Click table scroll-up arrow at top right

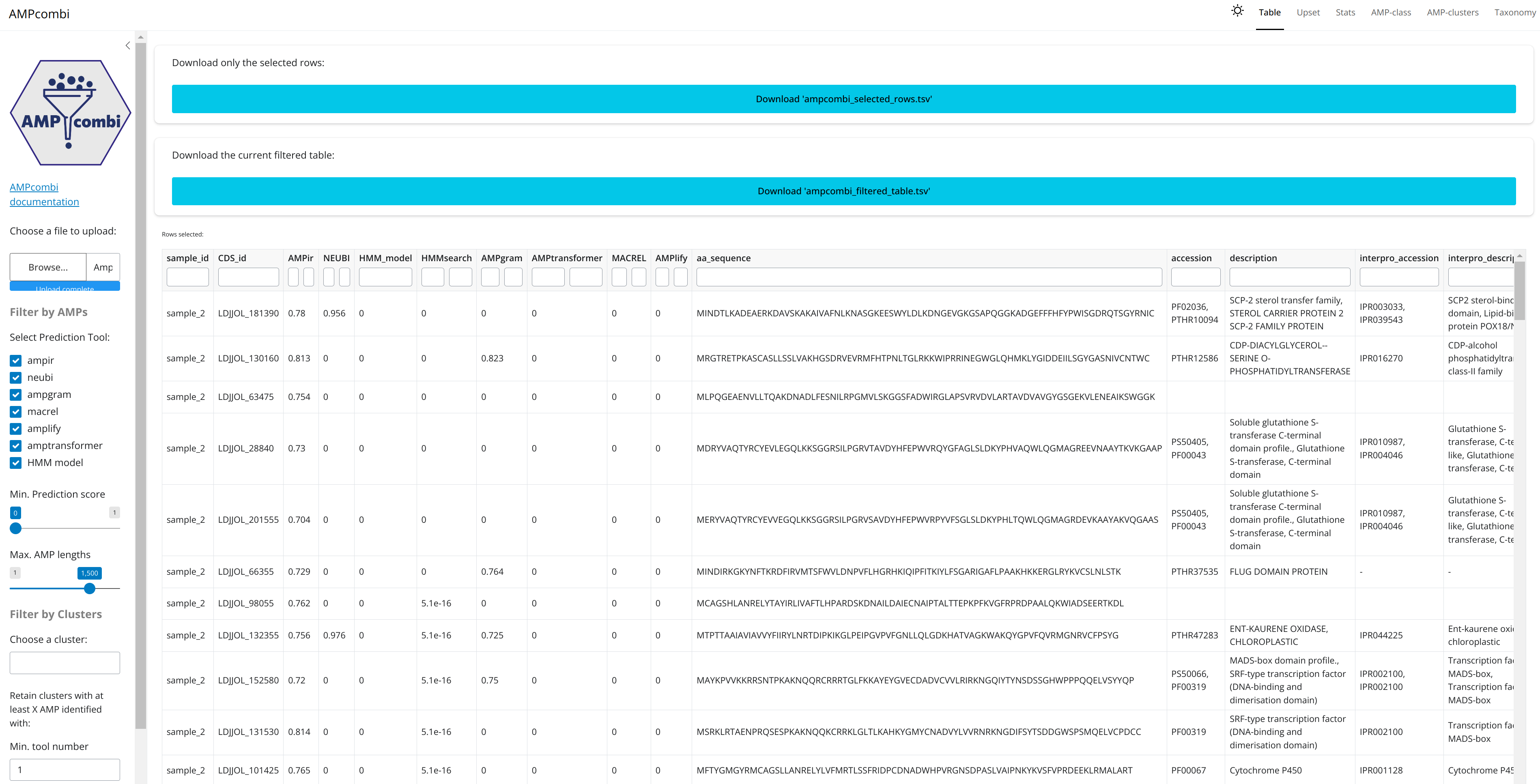pos(1519,256)
